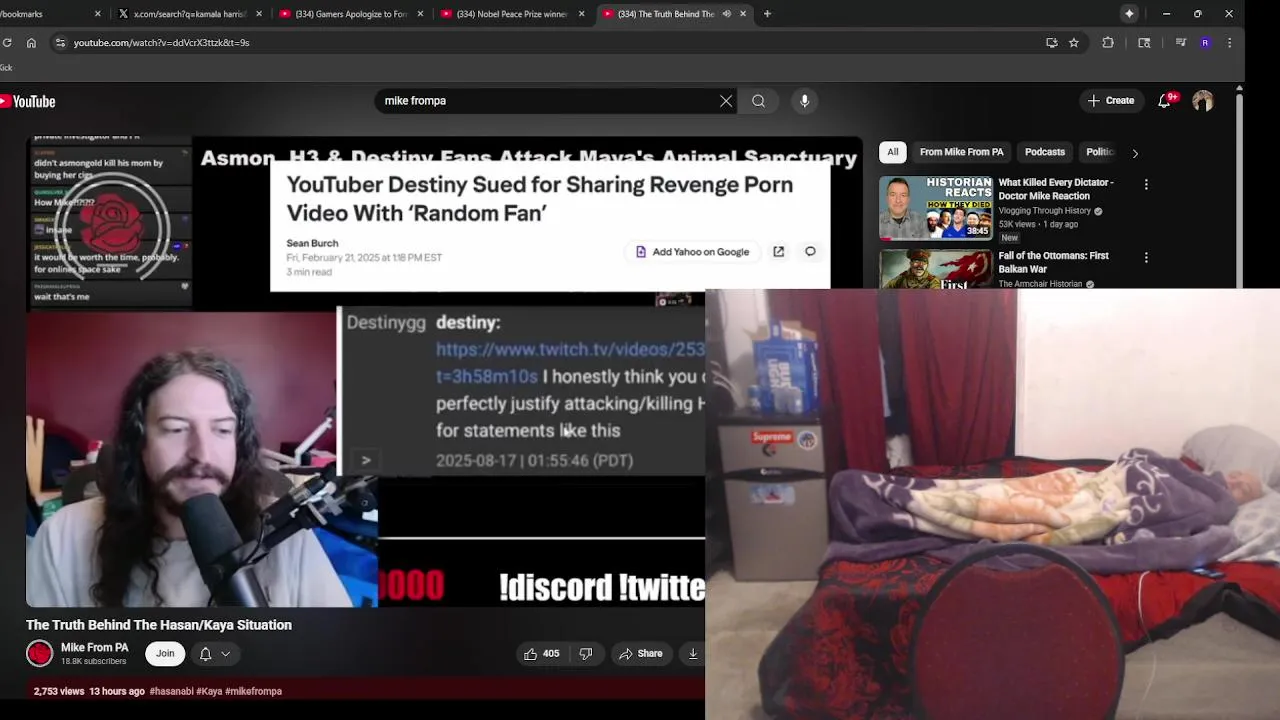Click the Join button
Viewport: 1280px width, 720px height.
[165, 654]
